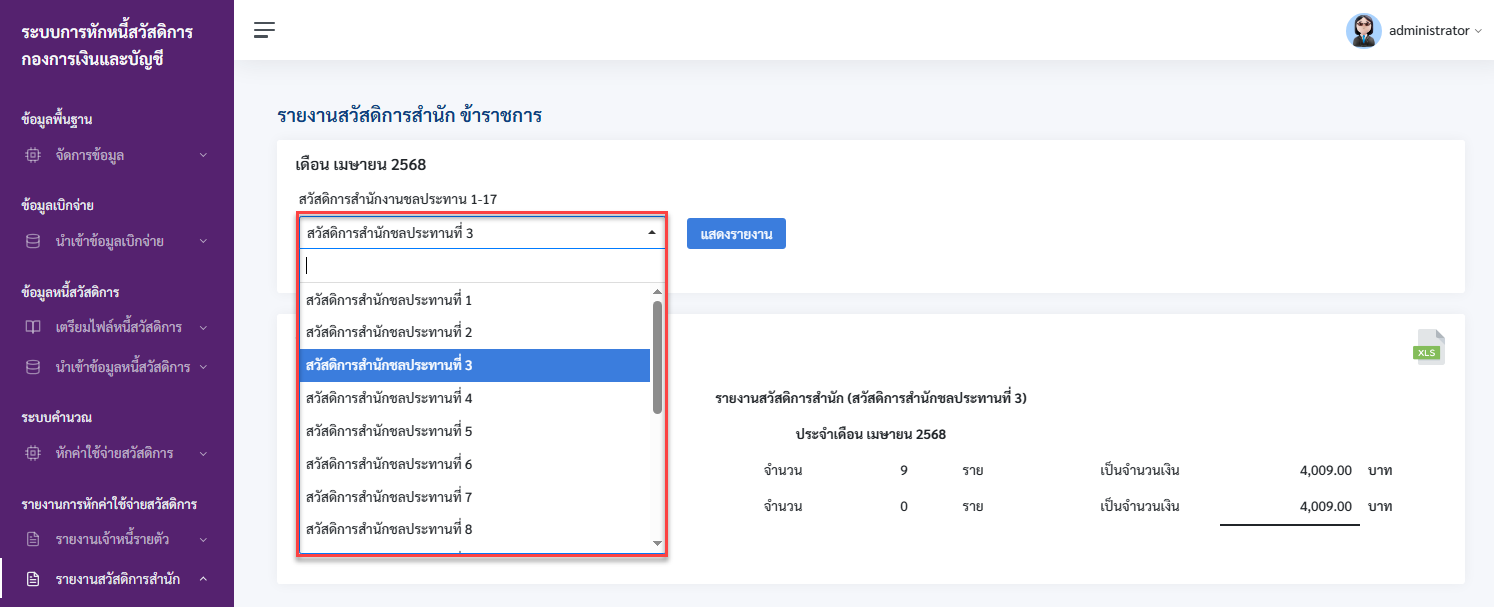This screenshot has width=1494, height=607.
Task: Open the administrator user dropdown arrow
Action: (1478, 31)
